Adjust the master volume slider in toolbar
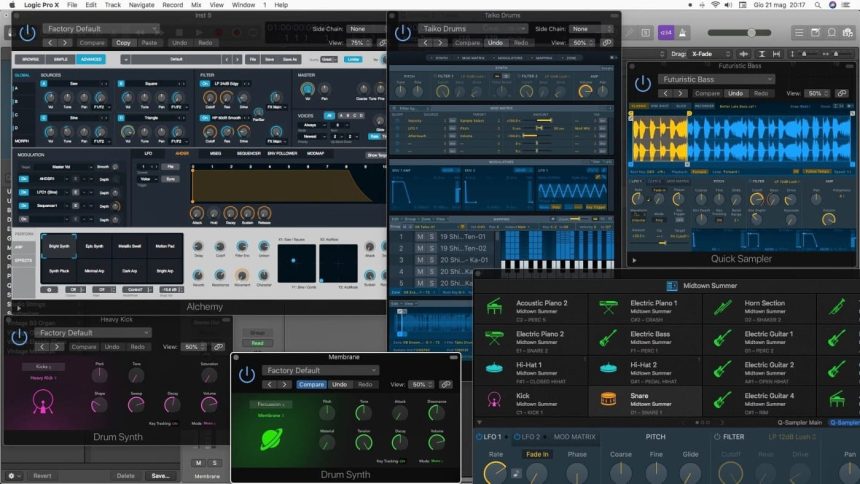 coord(750,33)
